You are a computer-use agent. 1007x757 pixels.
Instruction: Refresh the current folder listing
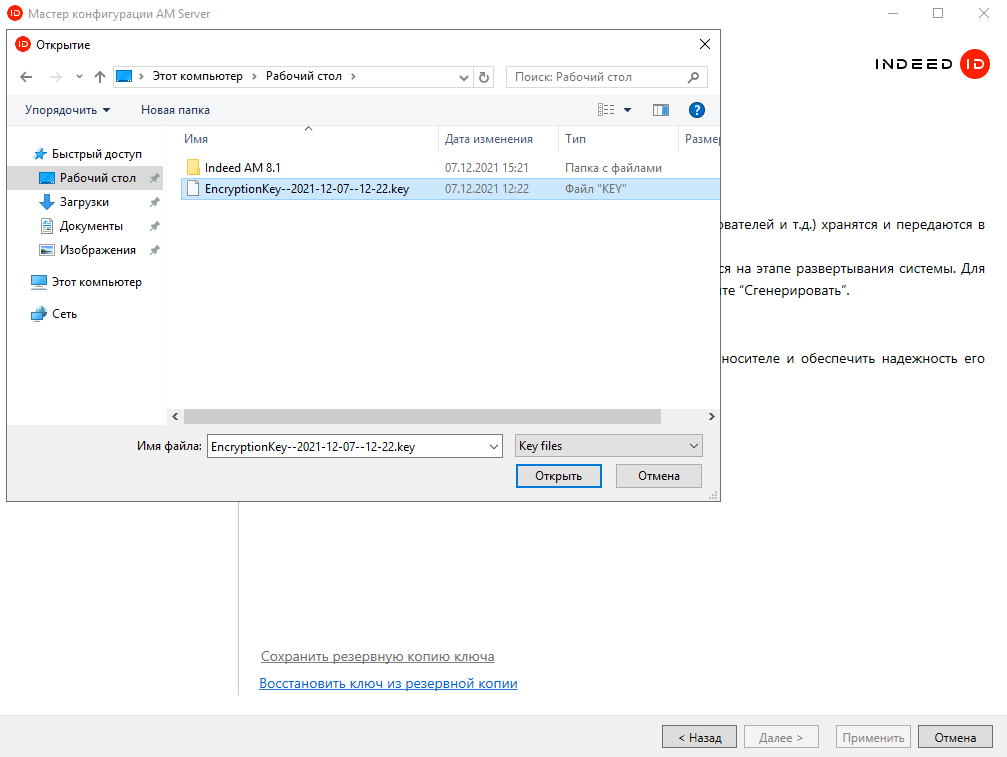tap(485, 77)
